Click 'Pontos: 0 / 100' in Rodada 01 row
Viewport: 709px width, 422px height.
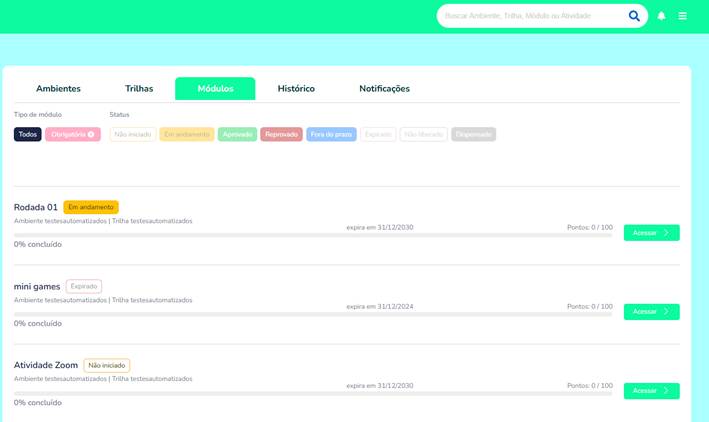tap(590, 228)
